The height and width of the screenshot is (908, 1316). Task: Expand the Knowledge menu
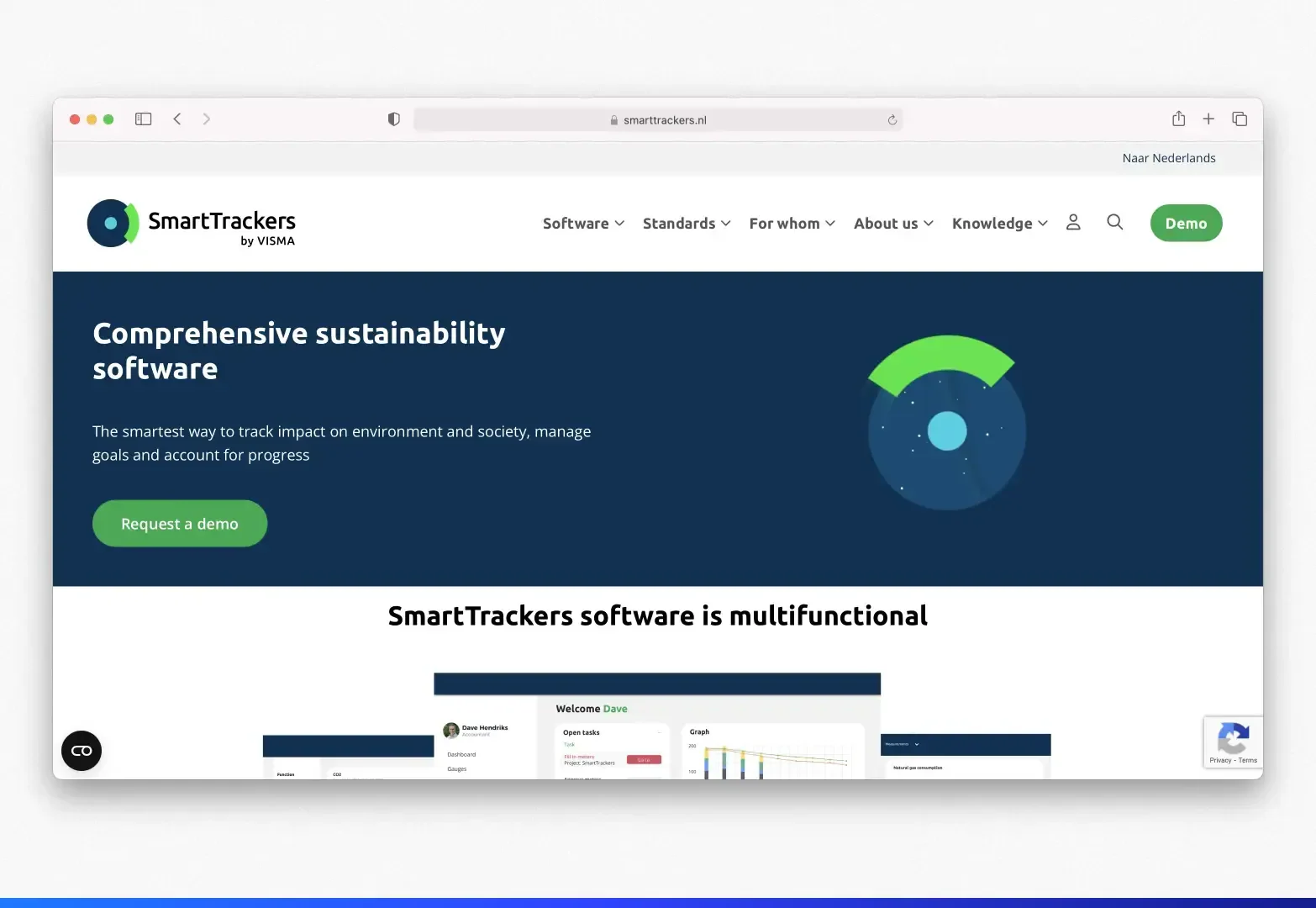1000,224
